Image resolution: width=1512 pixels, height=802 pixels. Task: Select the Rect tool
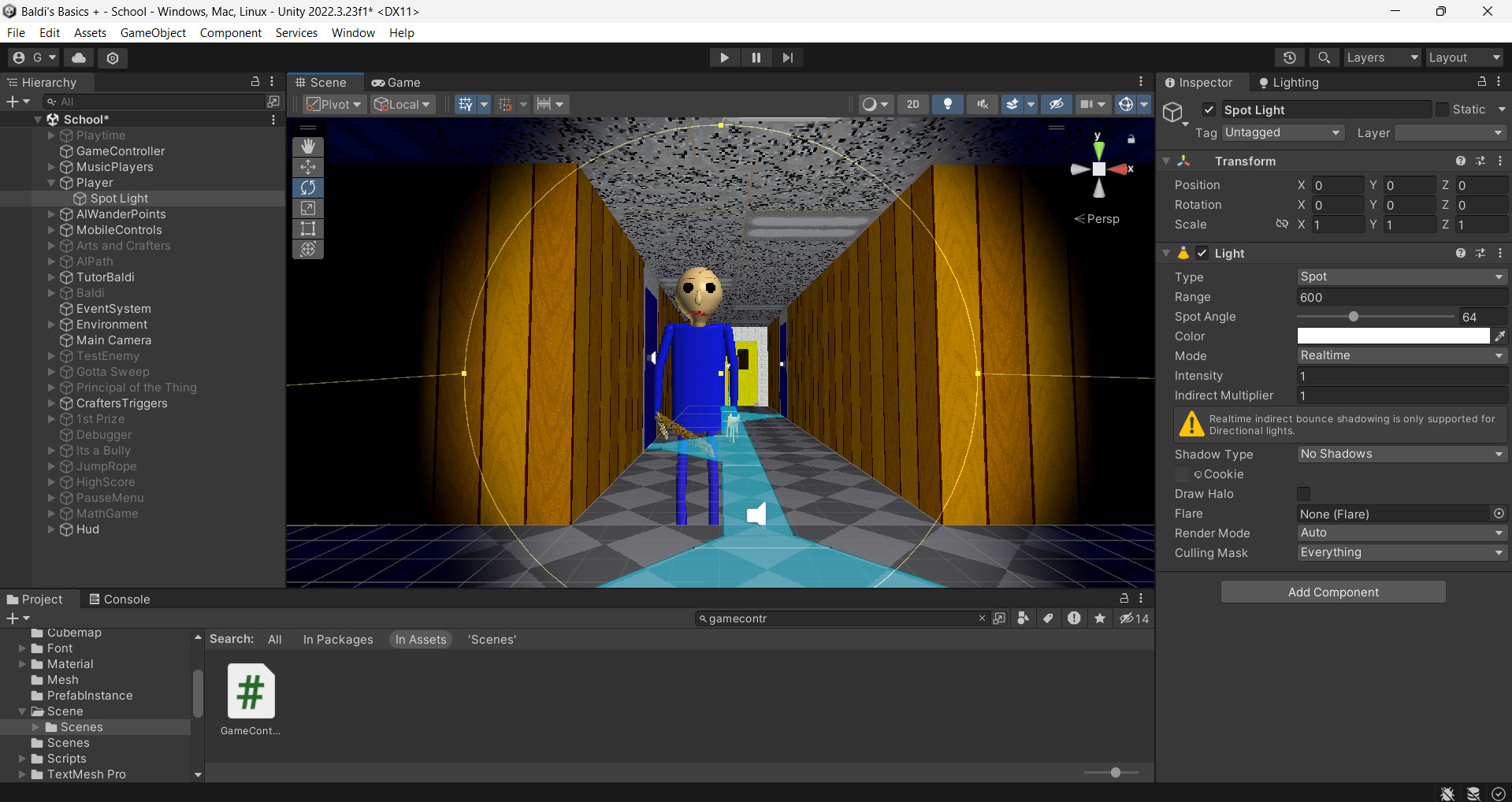point(308,228)
